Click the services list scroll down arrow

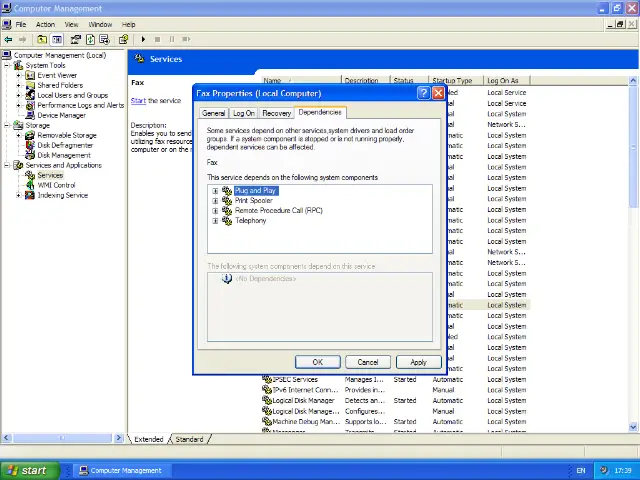click(x=633, y=427)
